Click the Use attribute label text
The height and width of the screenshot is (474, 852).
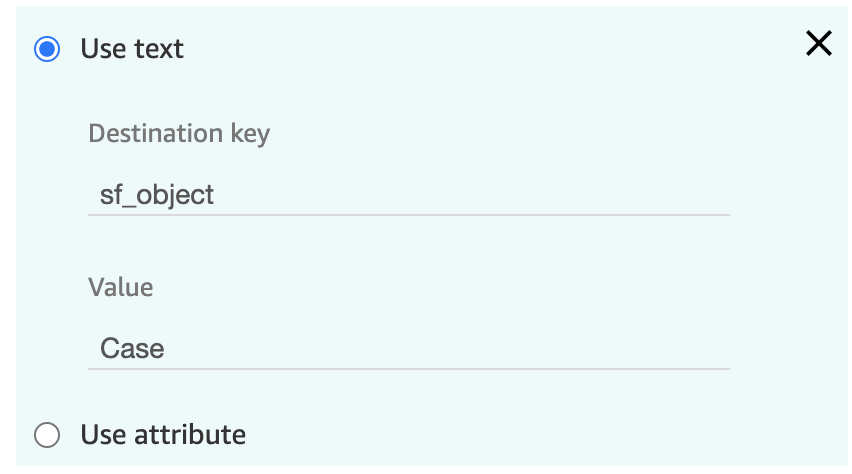coord(163,435)
